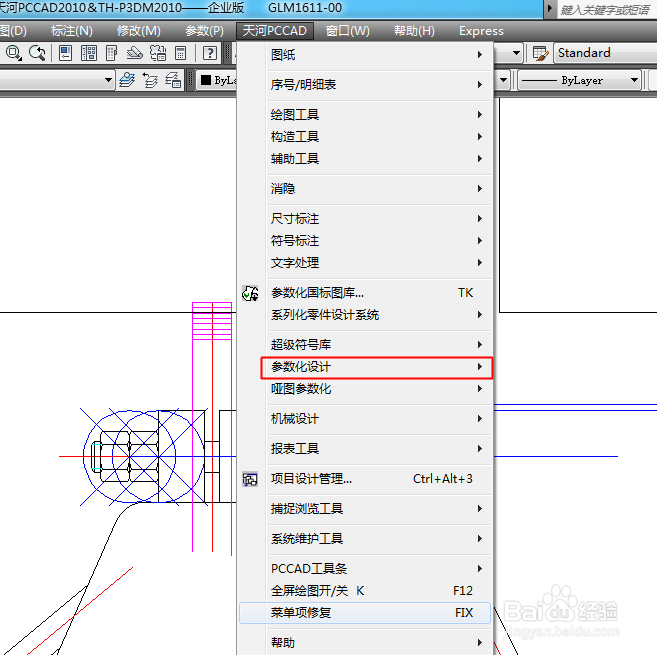
Task: Click the table style brush icon
Action: point(540,53)
